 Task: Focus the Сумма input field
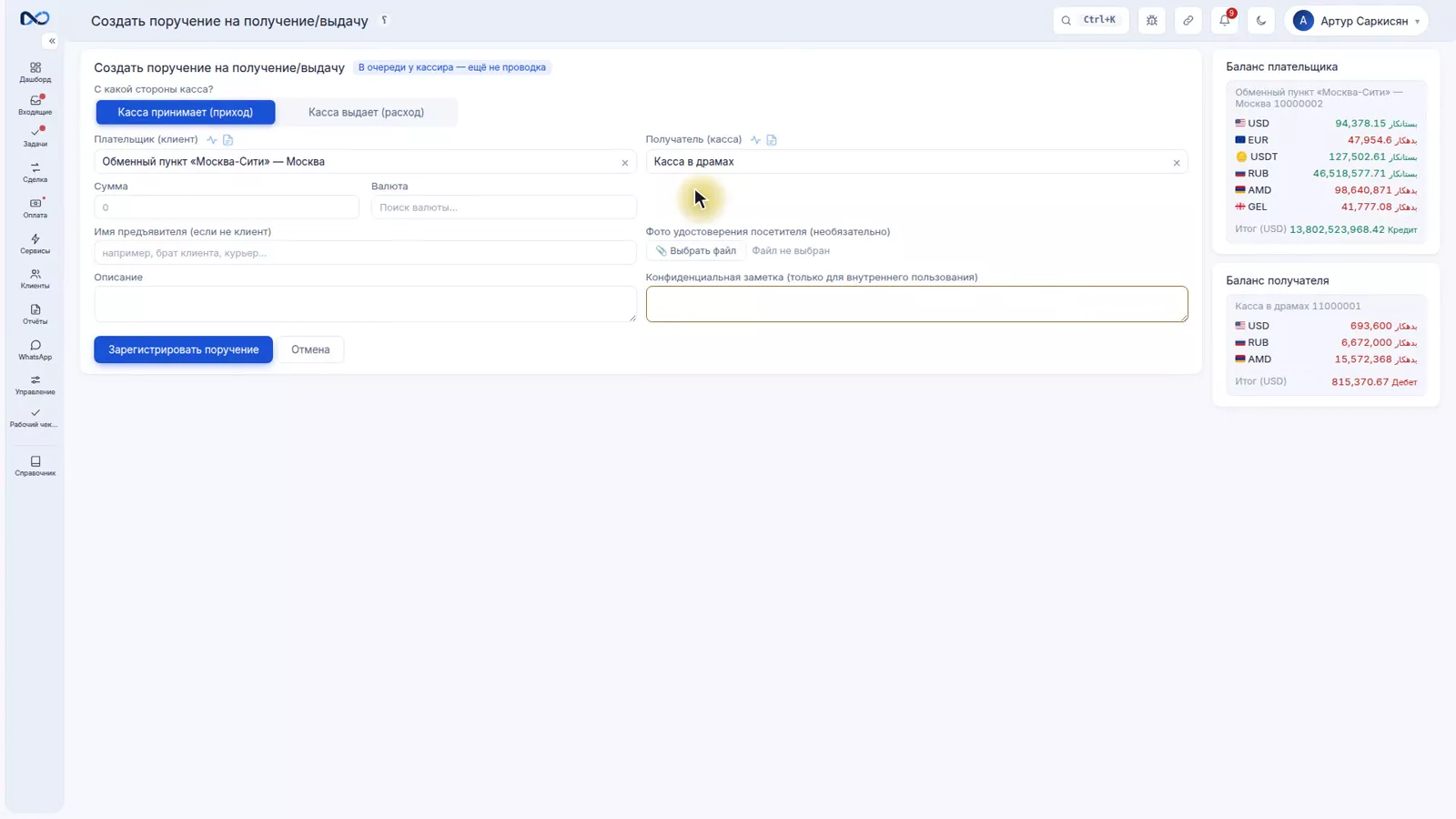coord(227,207)
